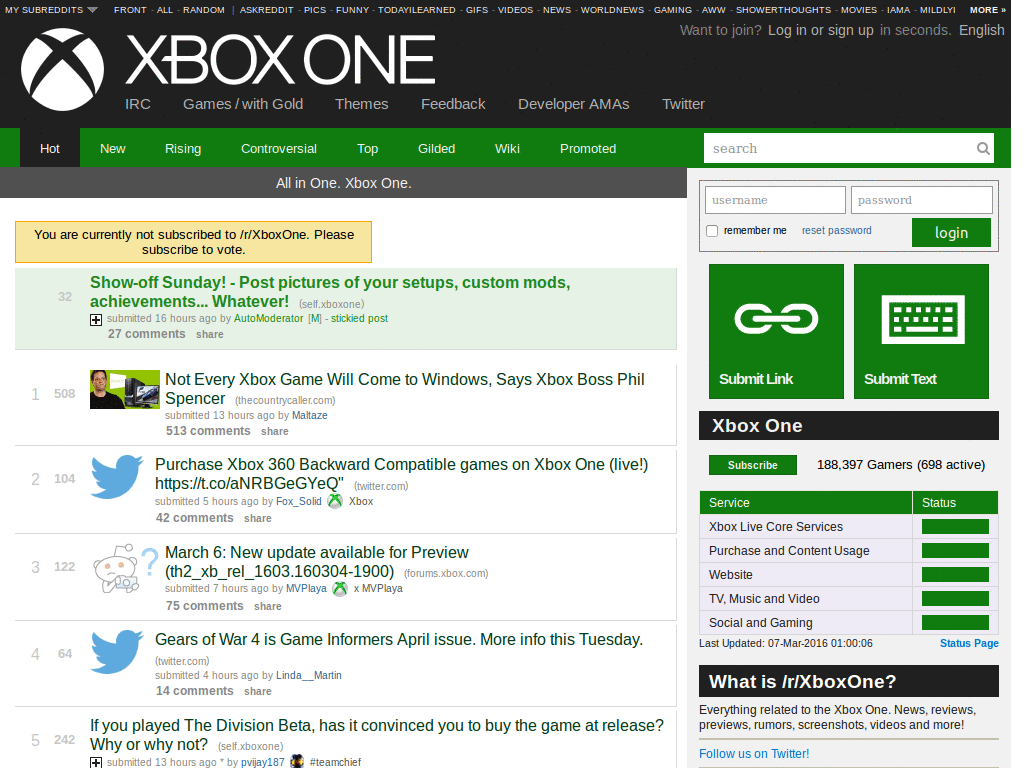This screenshot has width=1024, height=768.
Task: Open AutoModerator user profile
Action: pyautogui.click(x=268, y=319)
